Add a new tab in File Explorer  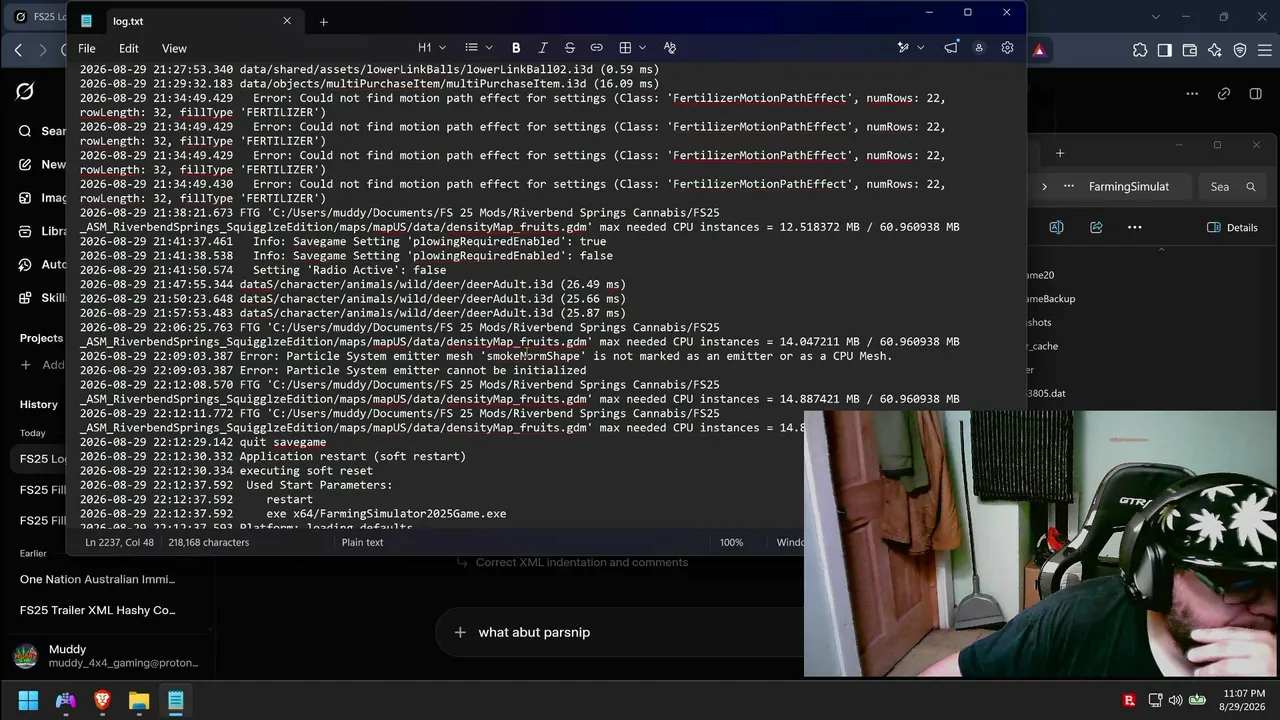click(x=1060, y=153)
